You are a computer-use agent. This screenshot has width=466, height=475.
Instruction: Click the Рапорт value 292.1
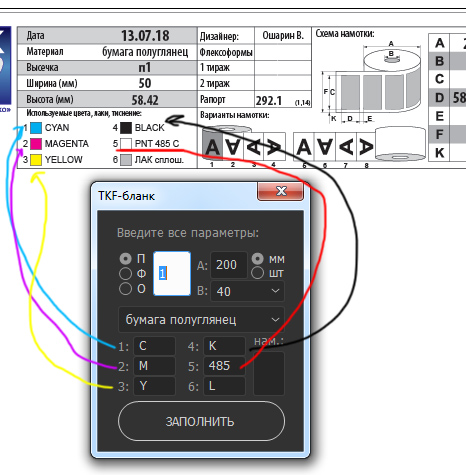tap(269, 101)
